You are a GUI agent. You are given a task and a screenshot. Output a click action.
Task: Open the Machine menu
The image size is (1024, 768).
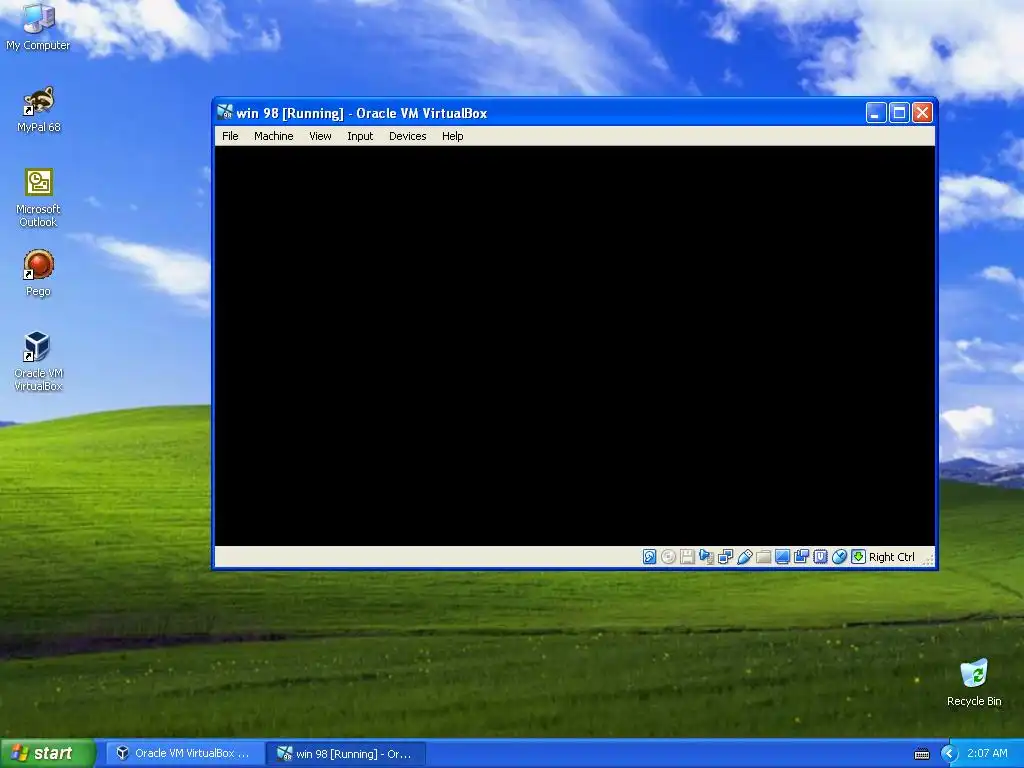(274, 136)
